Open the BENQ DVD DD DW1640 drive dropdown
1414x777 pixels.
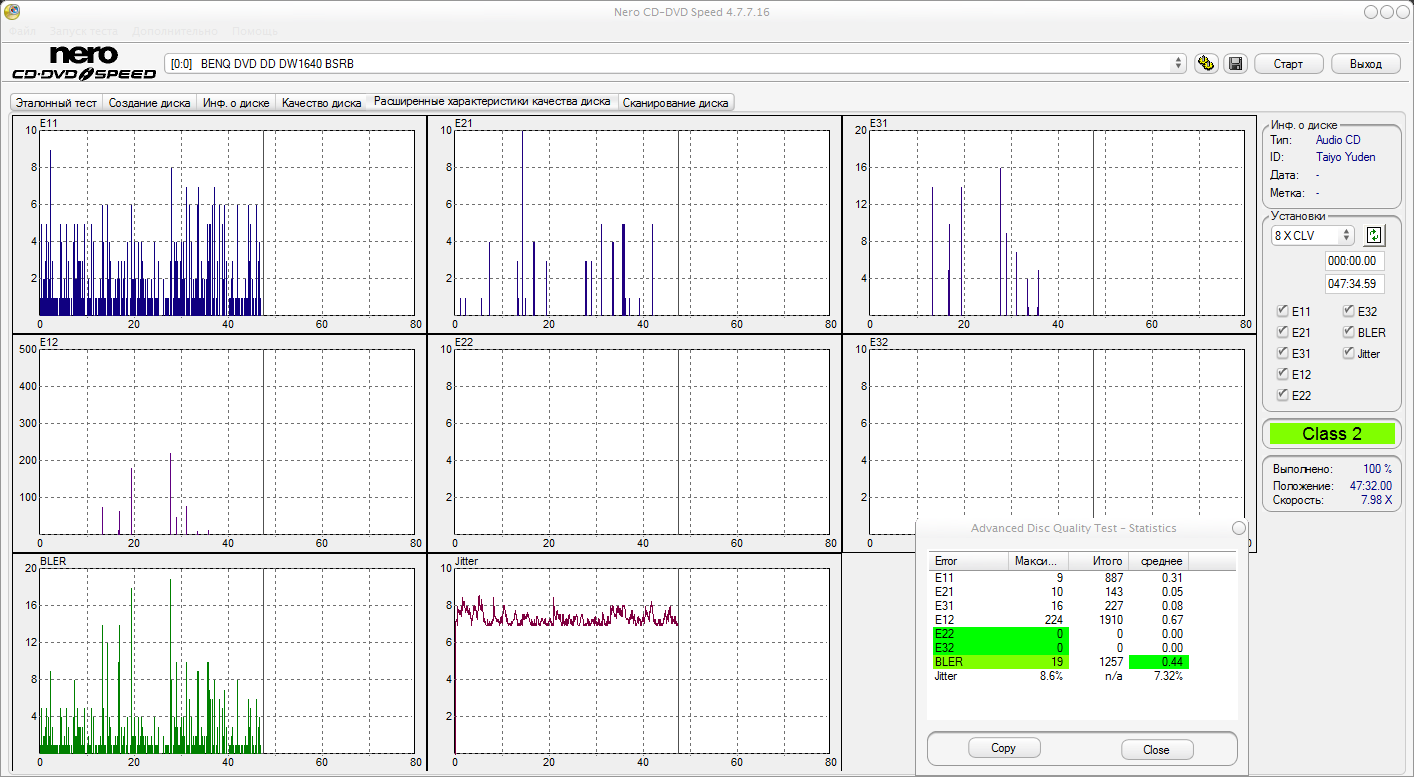(675, 64)
